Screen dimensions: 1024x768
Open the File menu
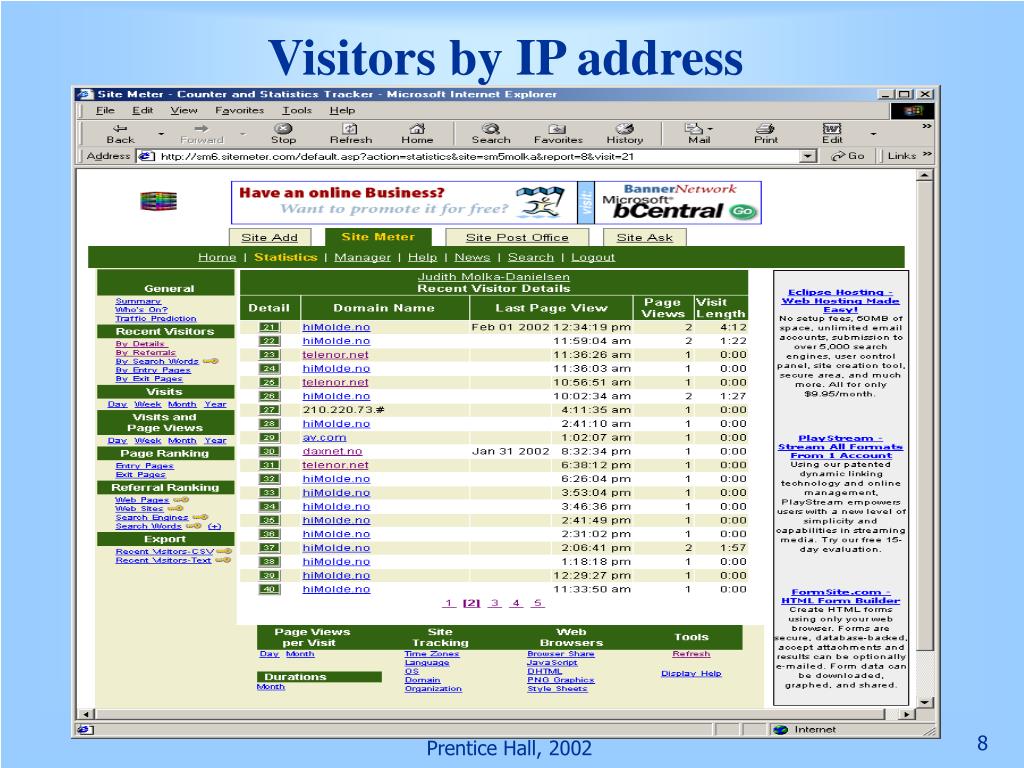pyautogui.click(x=105, y=110)
